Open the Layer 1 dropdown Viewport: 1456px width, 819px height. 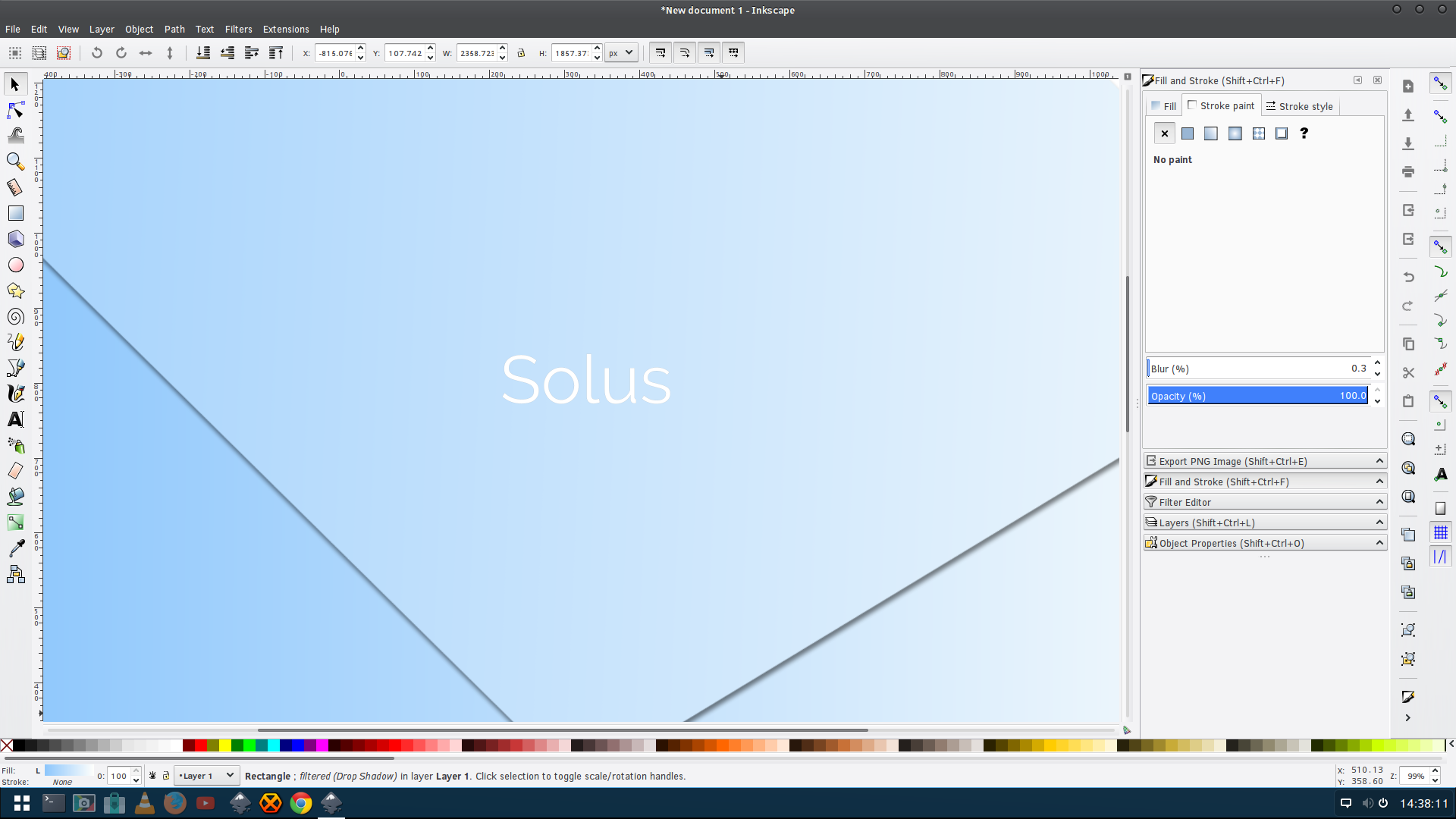coord(207,776)
